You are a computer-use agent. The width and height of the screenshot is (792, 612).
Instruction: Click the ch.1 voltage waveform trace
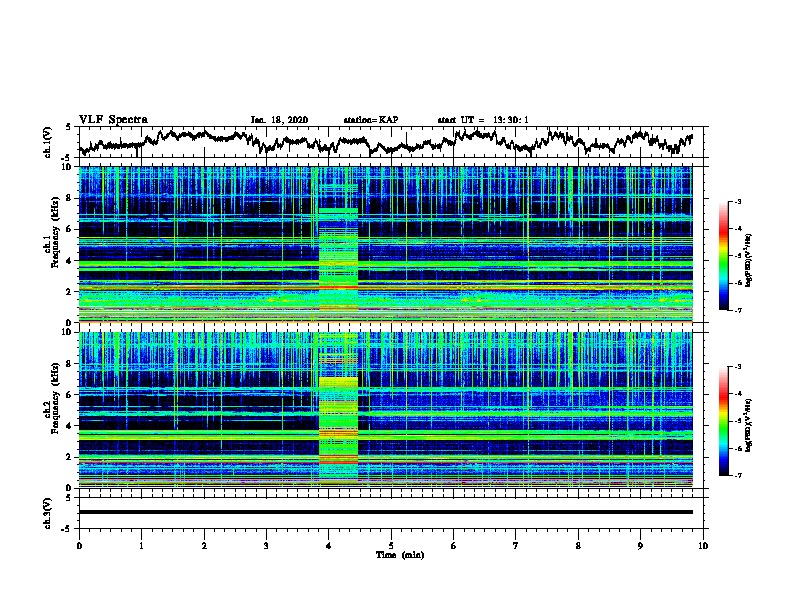tap(386, 142)
